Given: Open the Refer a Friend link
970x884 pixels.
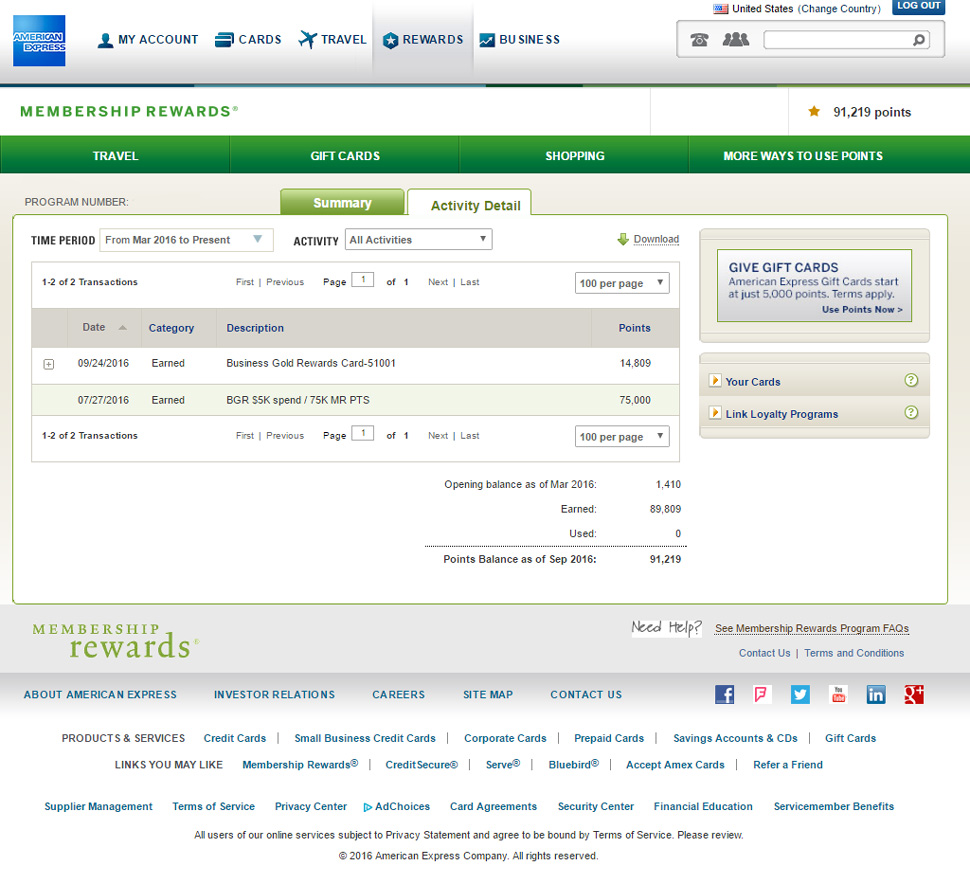Looking at the screenshot, I should (788, 765).
